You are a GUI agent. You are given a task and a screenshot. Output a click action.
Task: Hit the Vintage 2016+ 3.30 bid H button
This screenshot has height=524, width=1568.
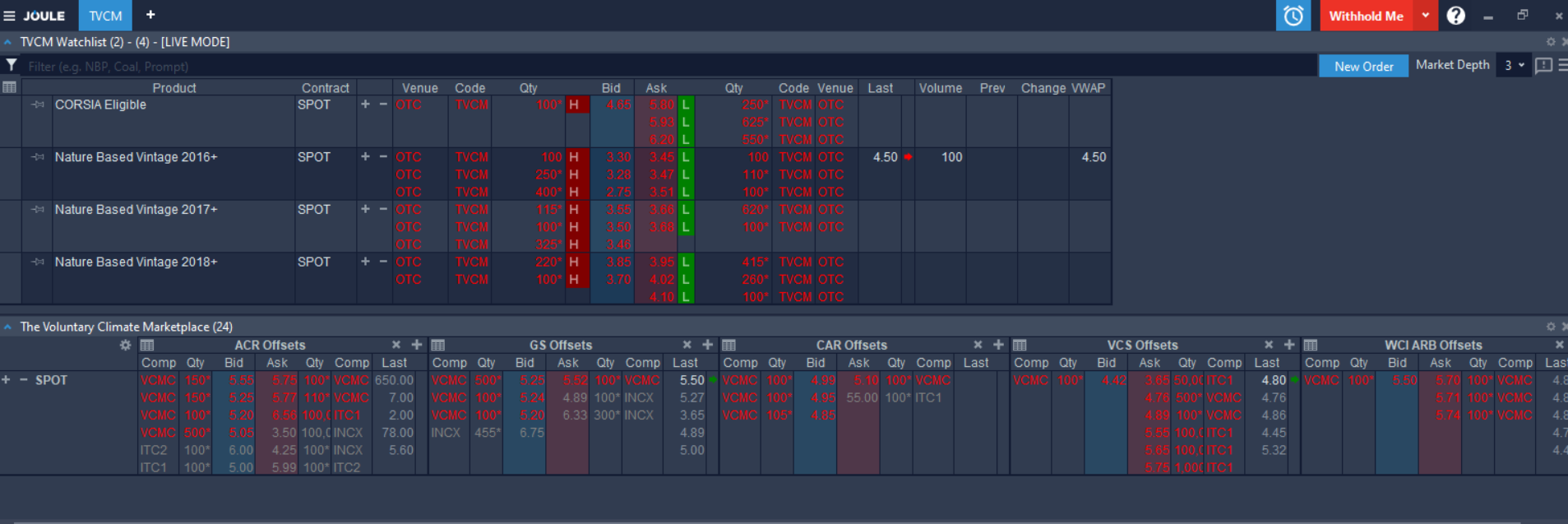click(576, 157)
